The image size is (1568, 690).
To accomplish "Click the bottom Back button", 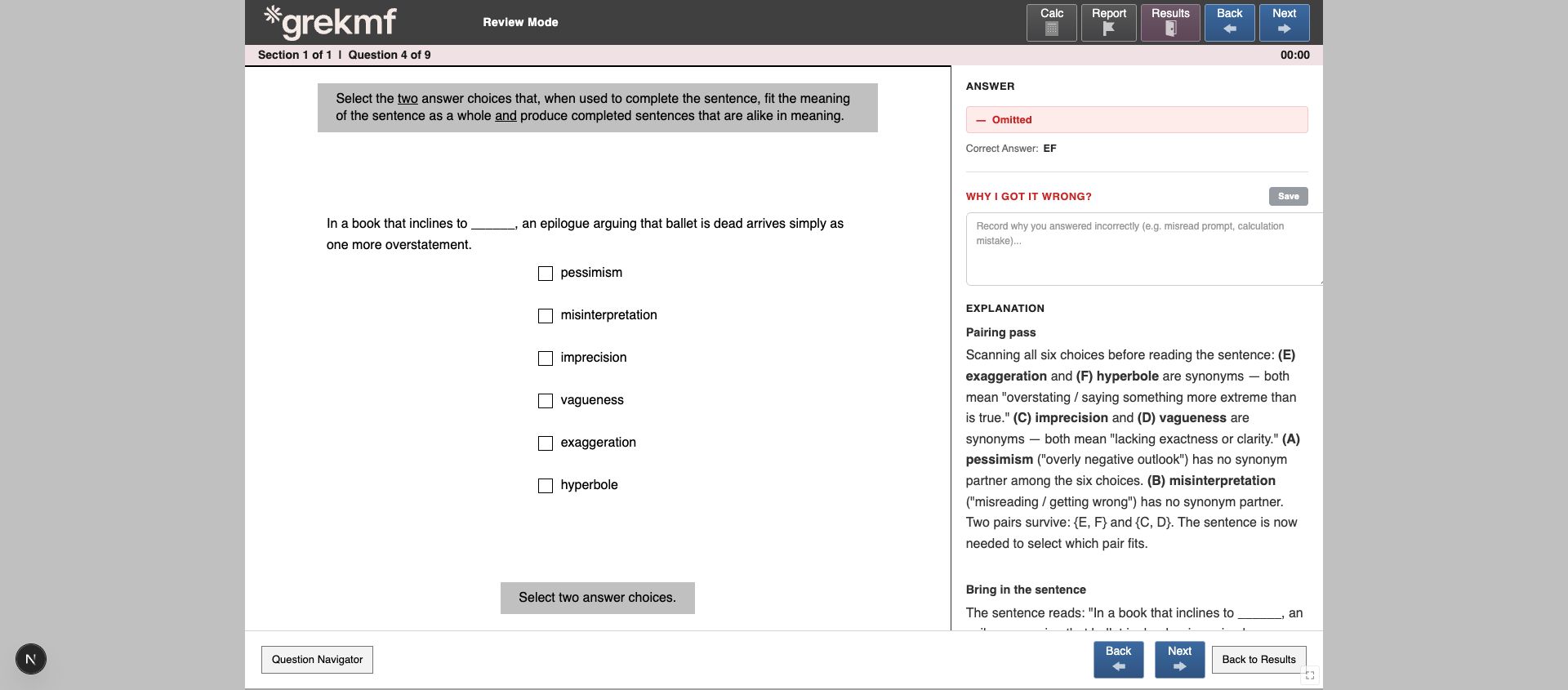I will point(1118,660).
